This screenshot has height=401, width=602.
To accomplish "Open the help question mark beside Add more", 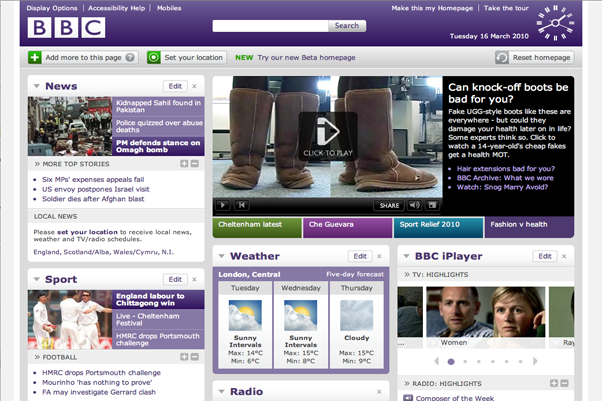I will pyautogui.click(x=130, y=58).
